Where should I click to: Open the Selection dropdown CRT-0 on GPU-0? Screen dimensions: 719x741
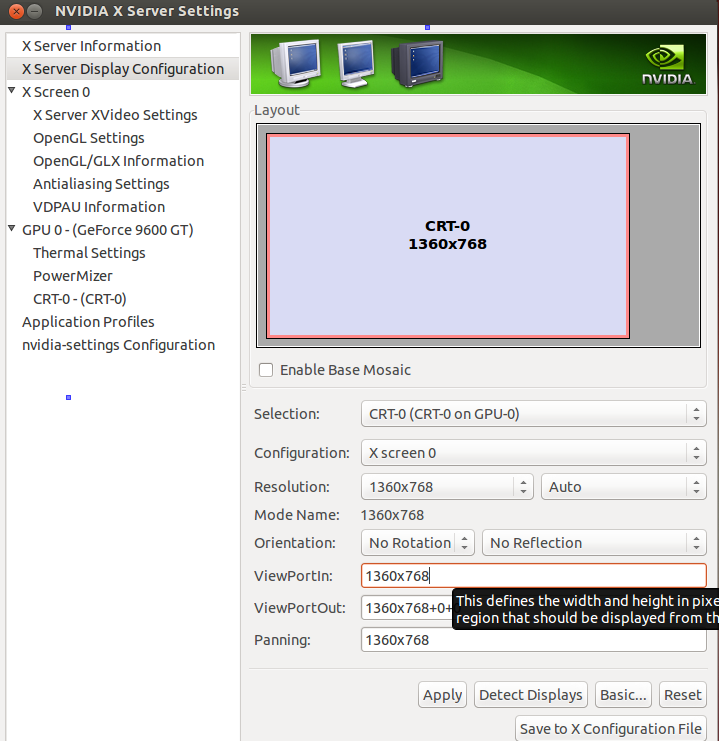click(534, 414)
